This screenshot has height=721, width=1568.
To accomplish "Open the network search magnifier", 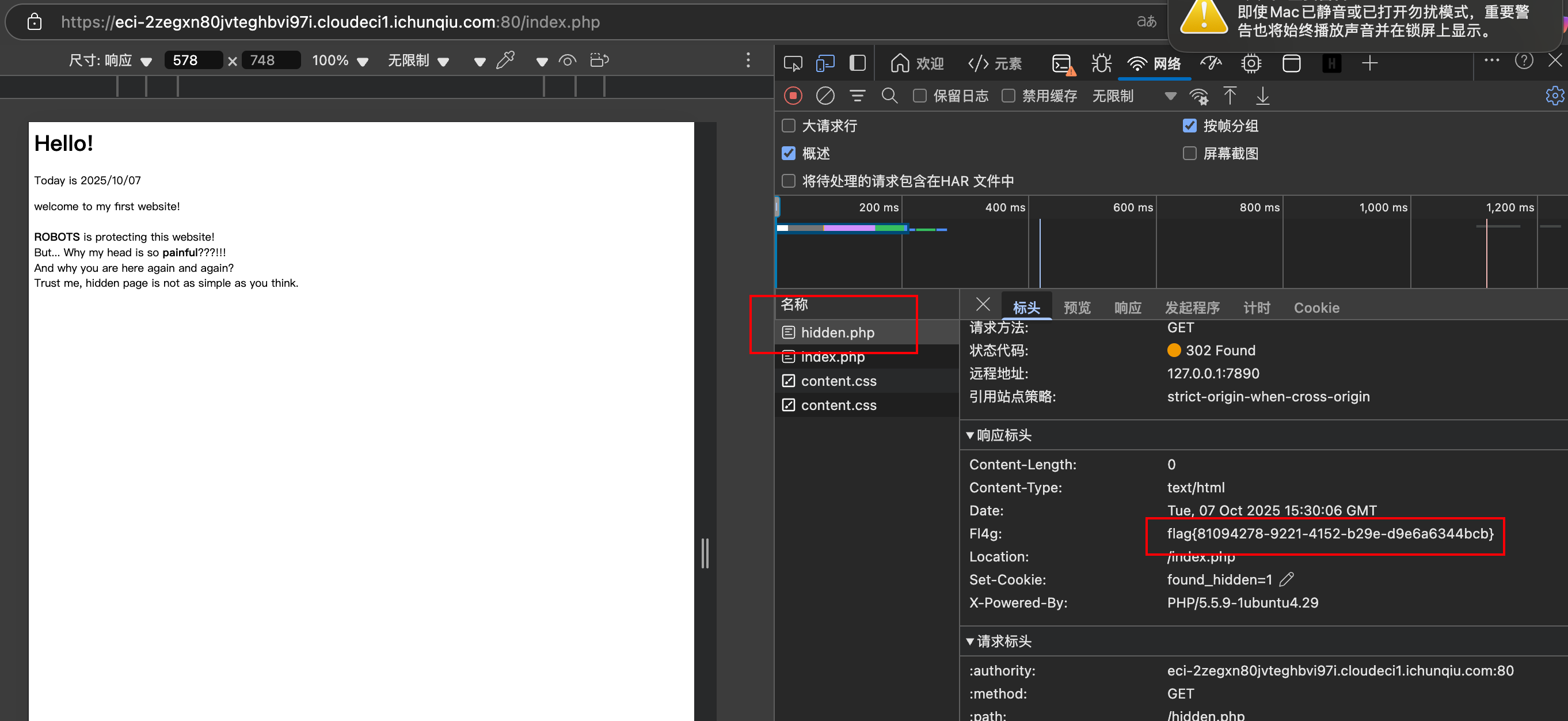I will 889,96.
